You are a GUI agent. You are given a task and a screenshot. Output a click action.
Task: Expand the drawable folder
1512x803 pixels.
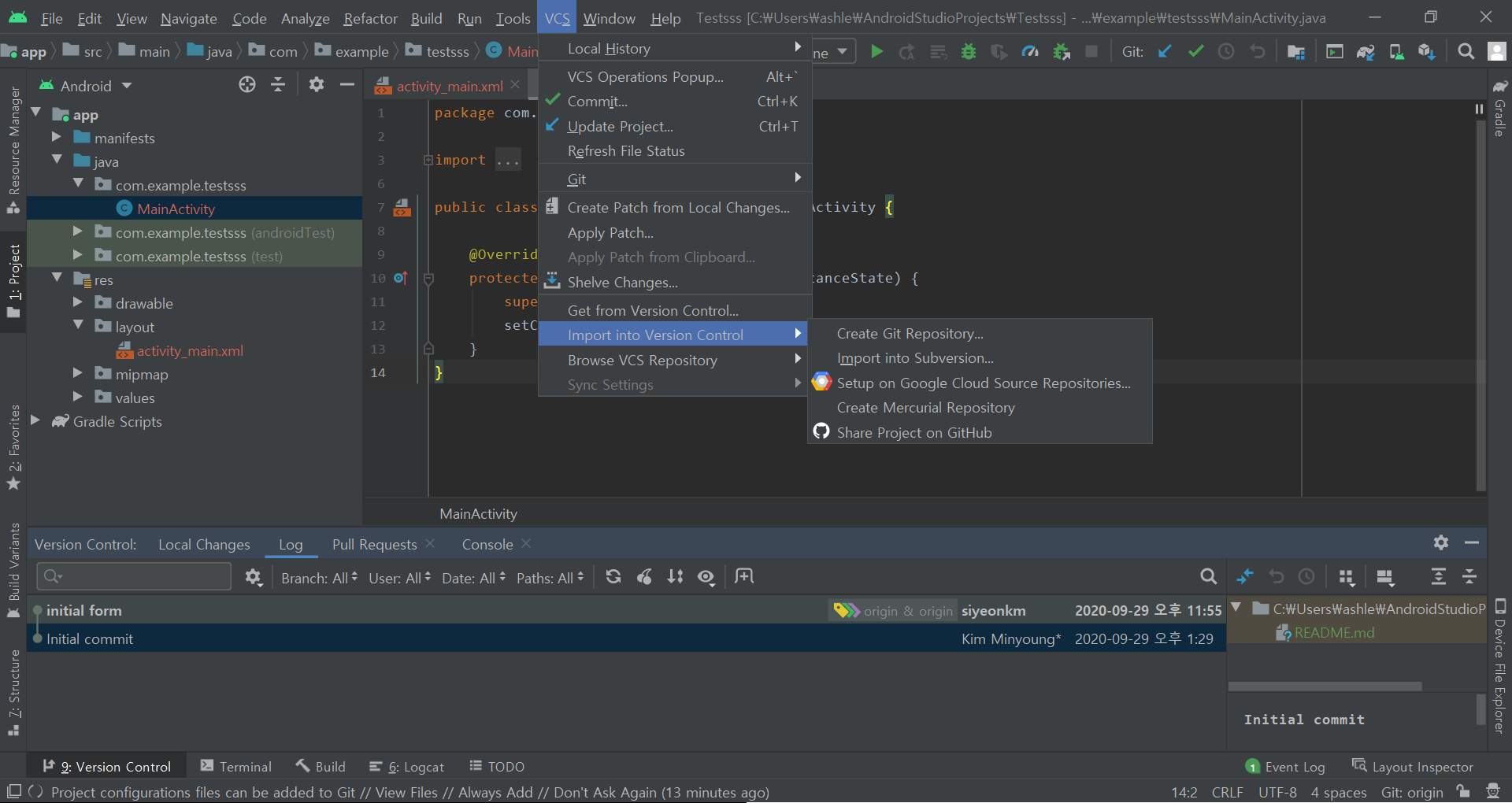[x=77, y=302]
